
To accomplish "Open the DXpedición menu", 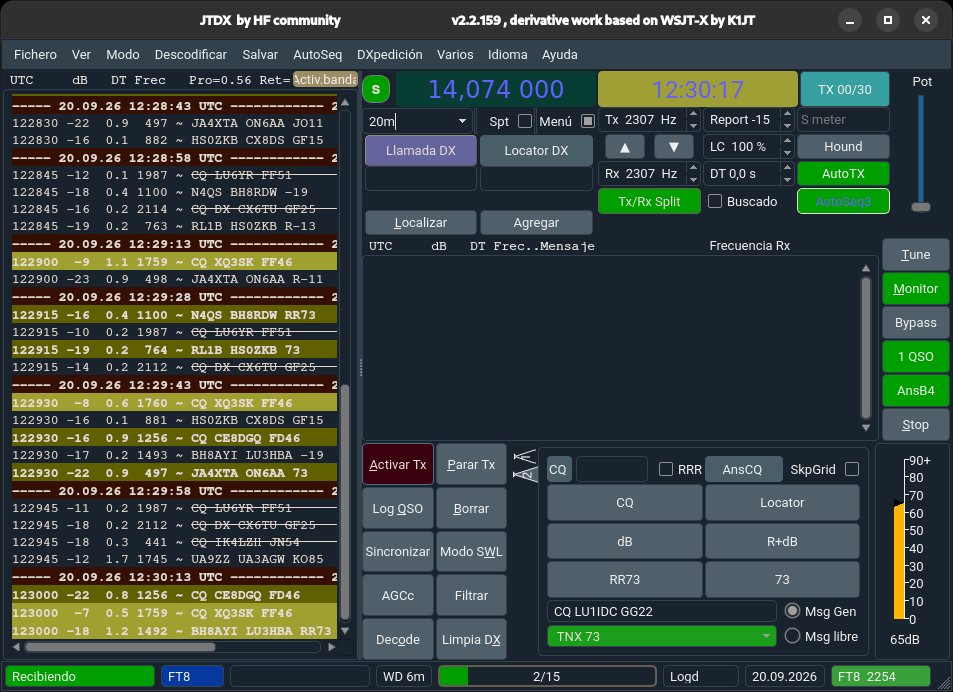I will pyautogui.click(x=390, y=55).
